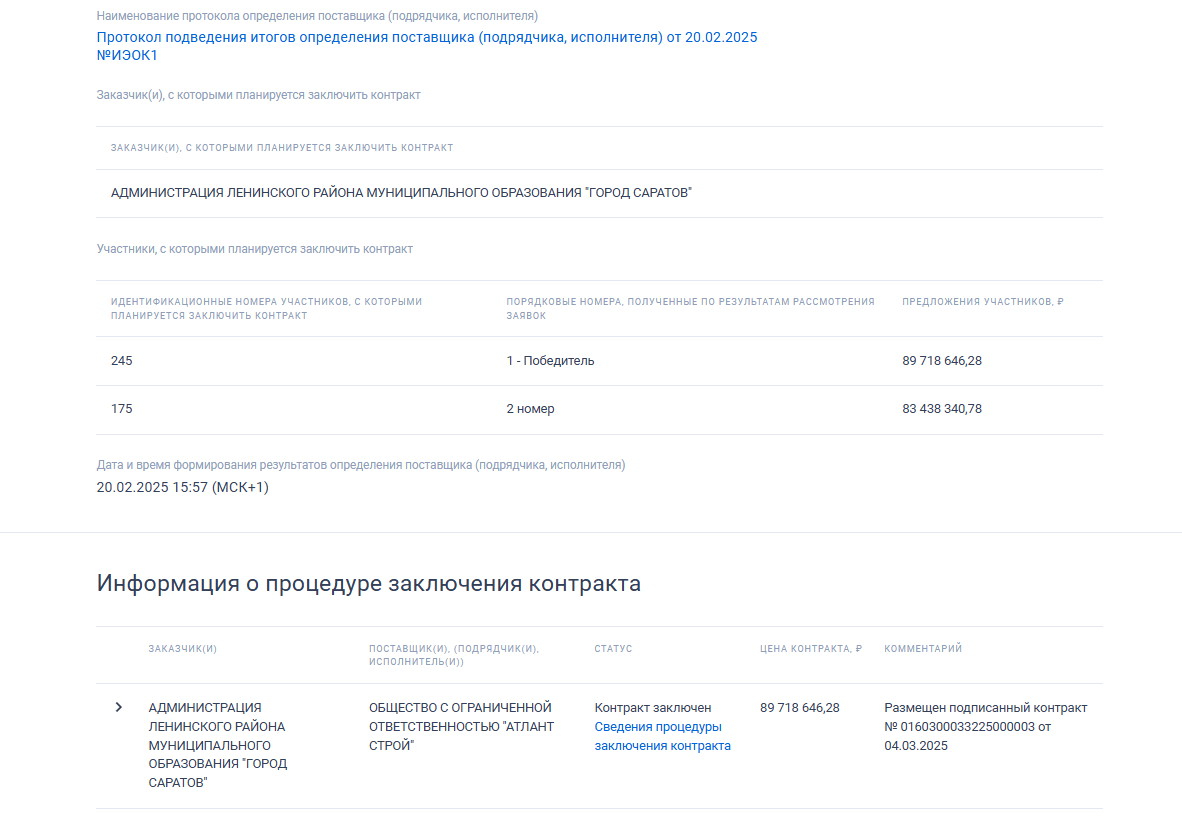Screen dimensions: 1182x834
Task: Click the '2 номер' rank cell
Action: pyautogui.click(x=530, y=409)
